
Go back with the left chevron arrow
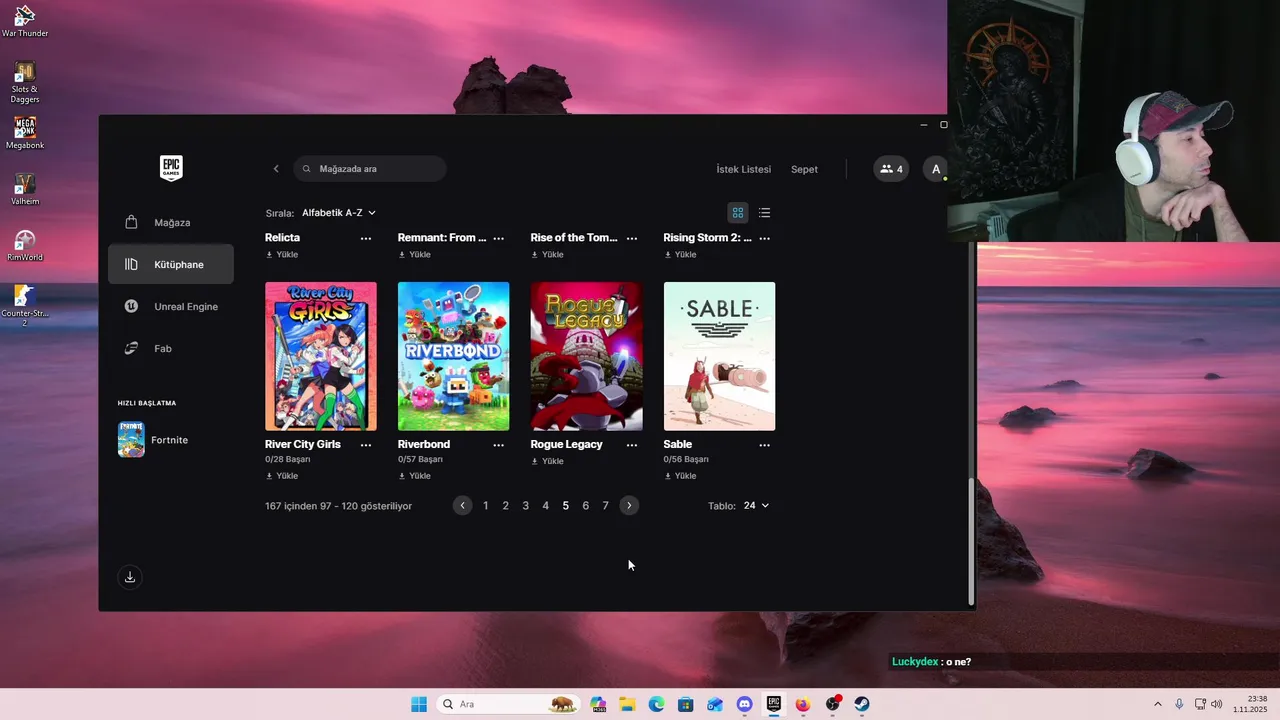coord(276,169)
